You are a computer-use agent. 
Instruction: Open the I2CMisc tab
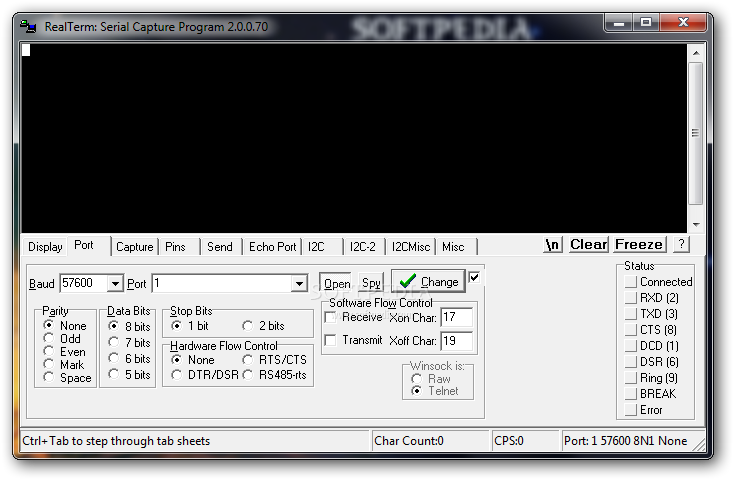(411, 247)
